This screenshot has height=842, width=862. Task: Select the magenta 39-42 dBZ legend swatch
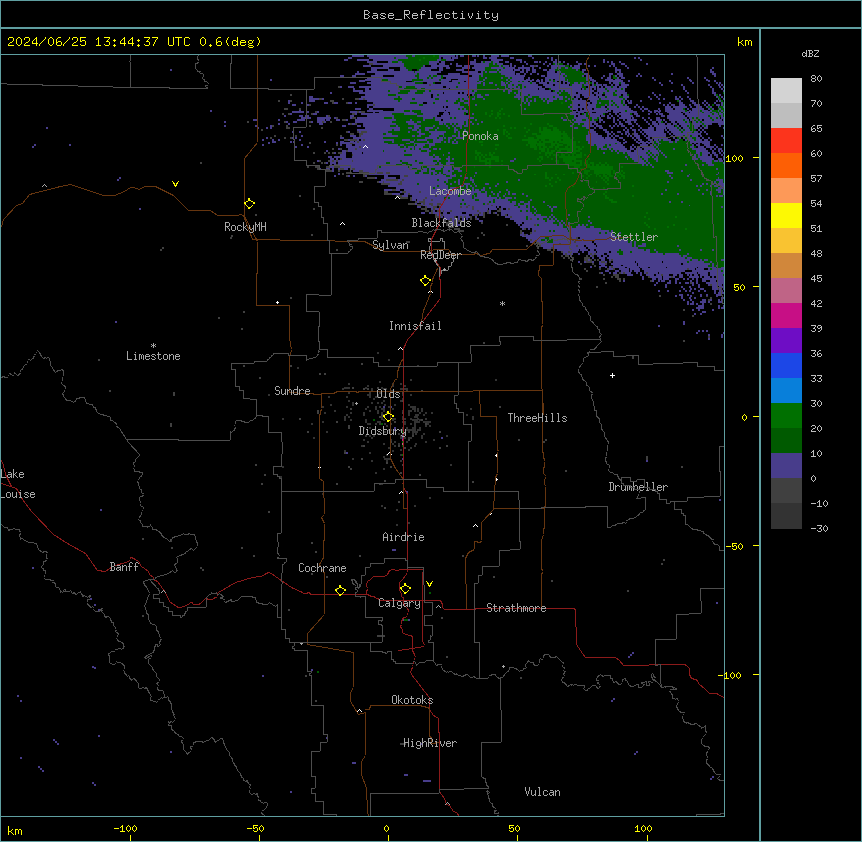786,315
